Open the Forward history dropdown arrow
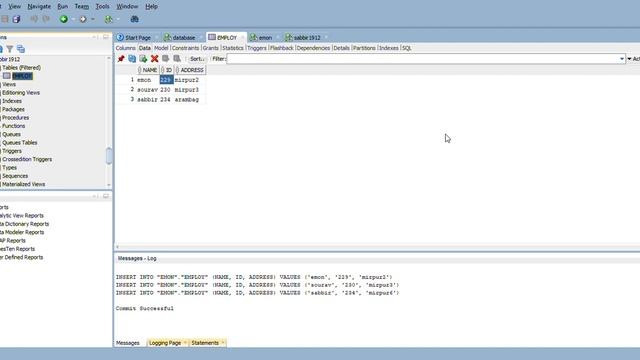The height and width of the screenshot is (360, 640). click(x=93, y=19)
